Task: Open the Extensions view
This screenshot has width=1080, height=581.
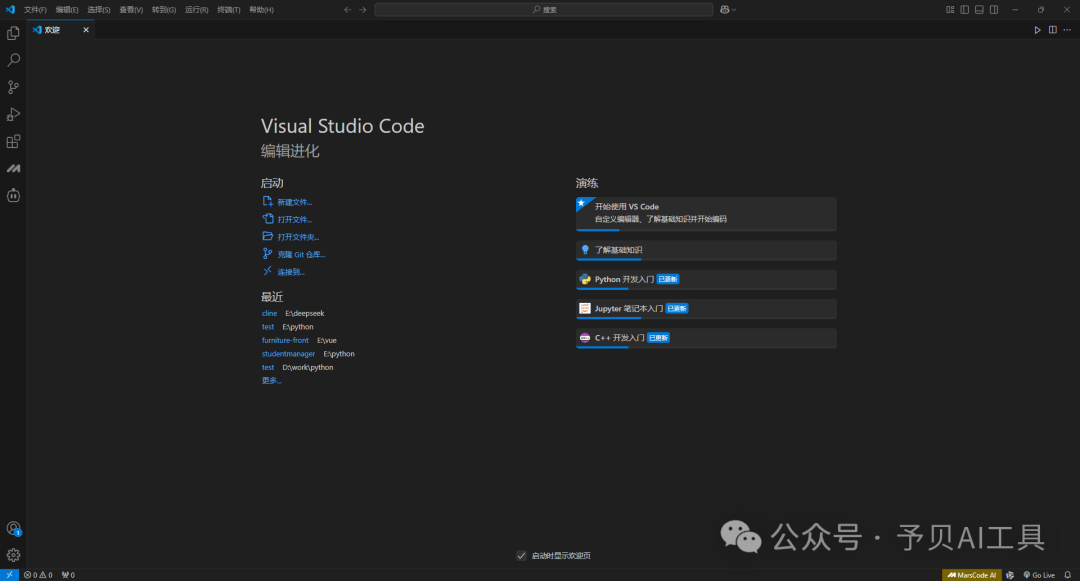Action: click(x=13, y=141)
